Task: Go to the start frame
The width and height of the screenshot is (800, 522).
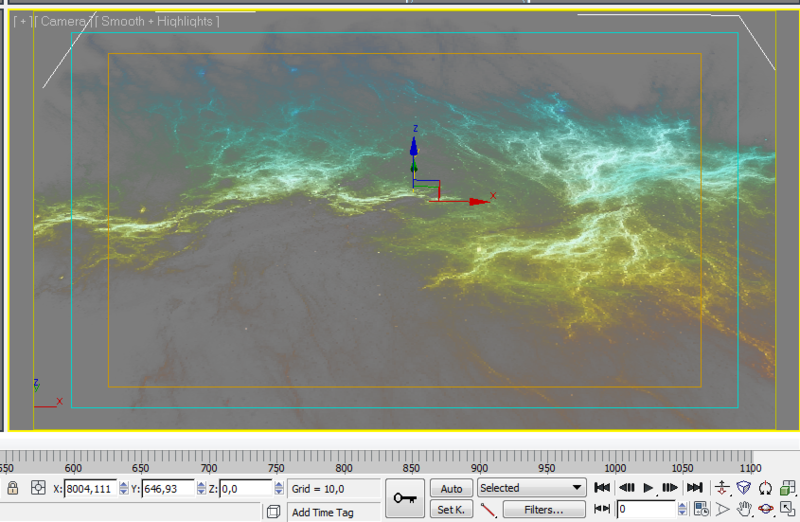Action: click(603, 488)
